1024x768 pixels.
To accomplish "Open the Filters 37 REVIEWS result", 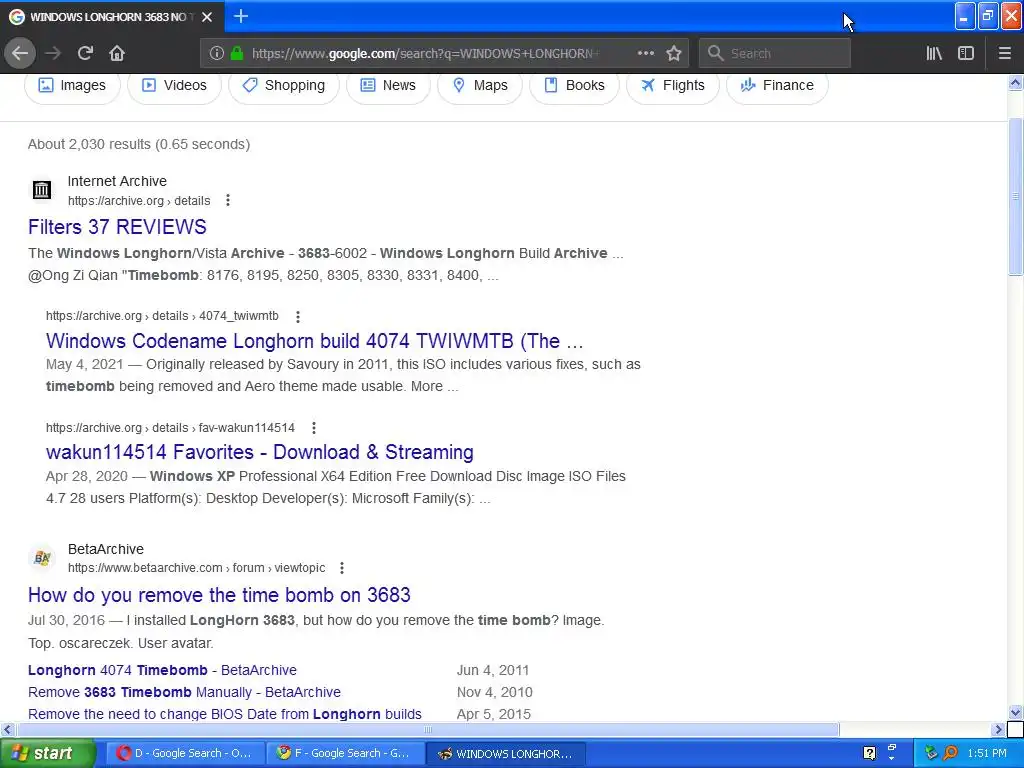I will pos(117,227).
